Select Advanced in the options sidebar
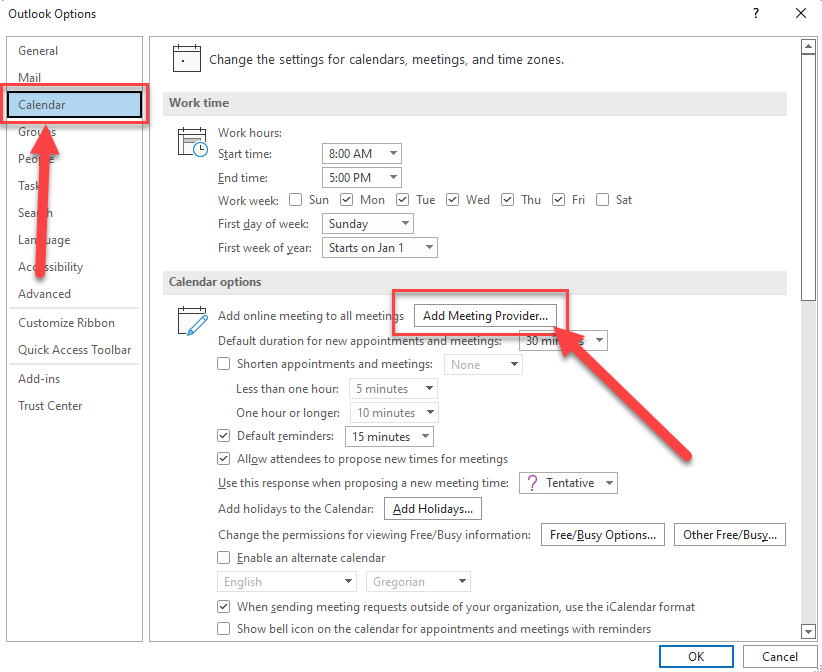Screen dimensions: 822x672 click(x=74, y=294)
